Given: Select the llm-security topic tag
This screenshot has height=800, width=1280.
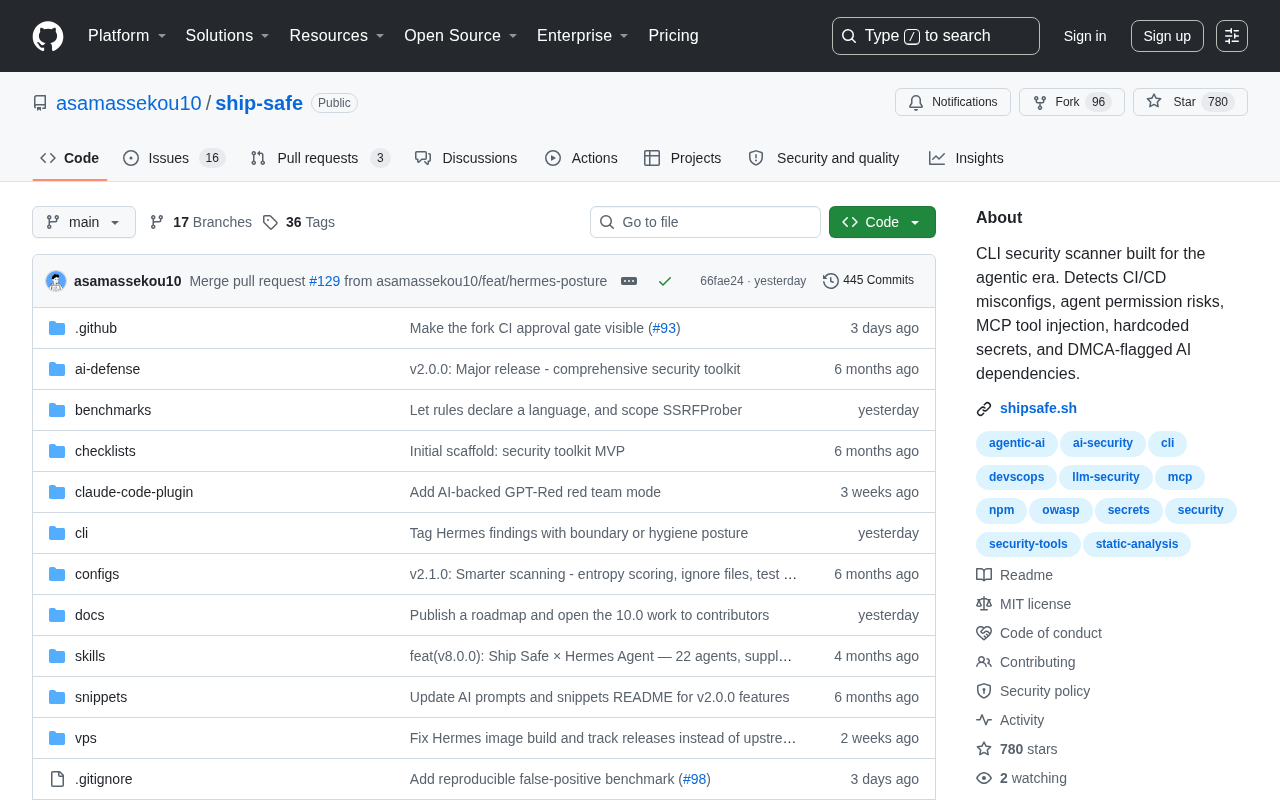Looking at the screenshot, I should pos(1106,477).
